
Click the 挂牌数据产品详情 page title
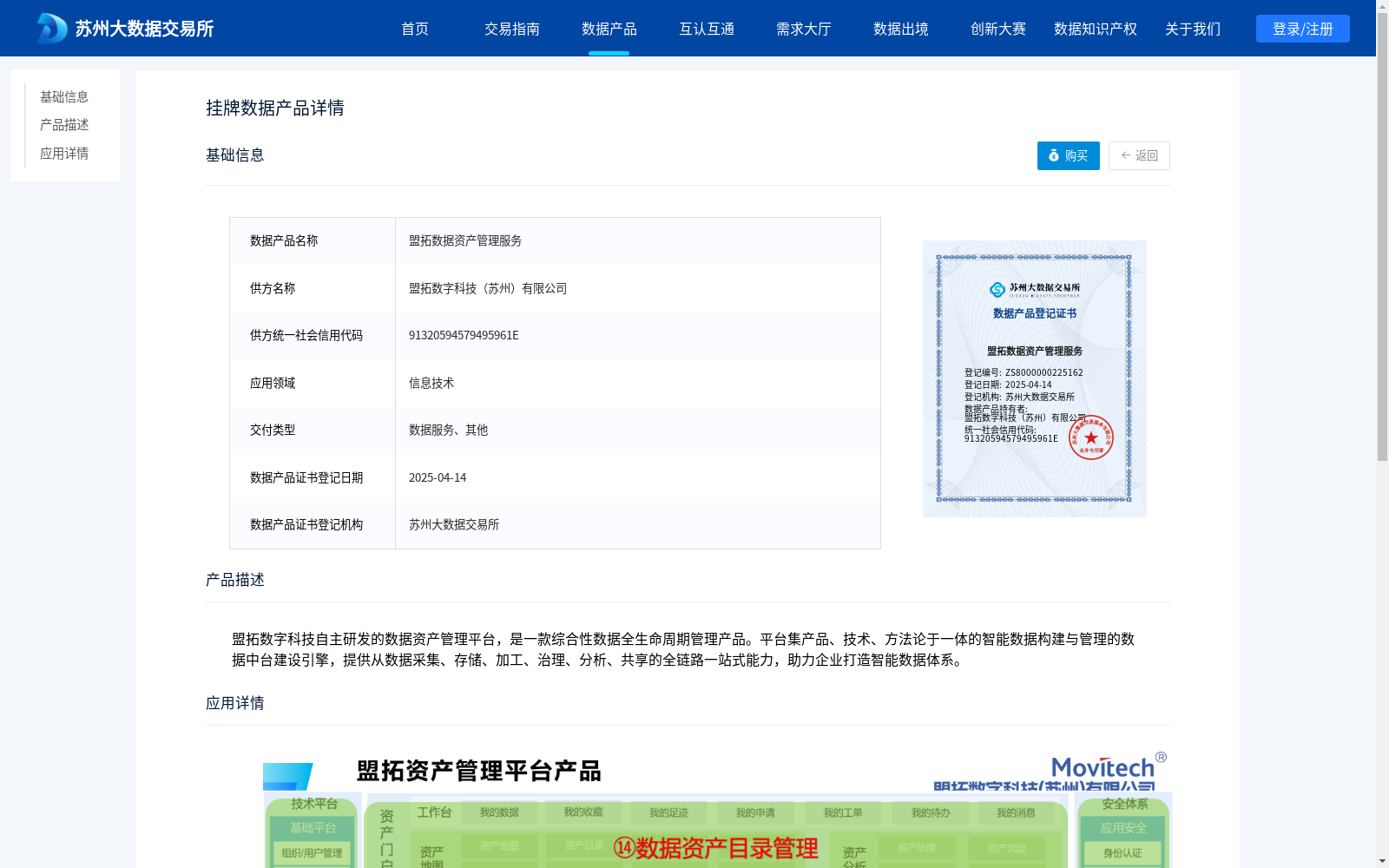click(275, 108)
